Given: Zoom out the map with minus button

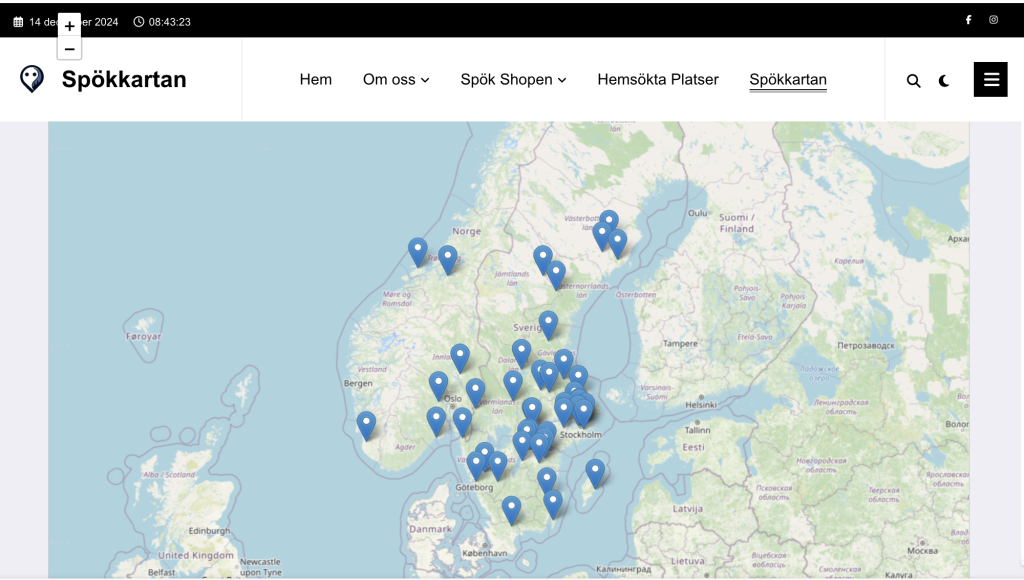Looking at the screenshot, I should point(69,49).
